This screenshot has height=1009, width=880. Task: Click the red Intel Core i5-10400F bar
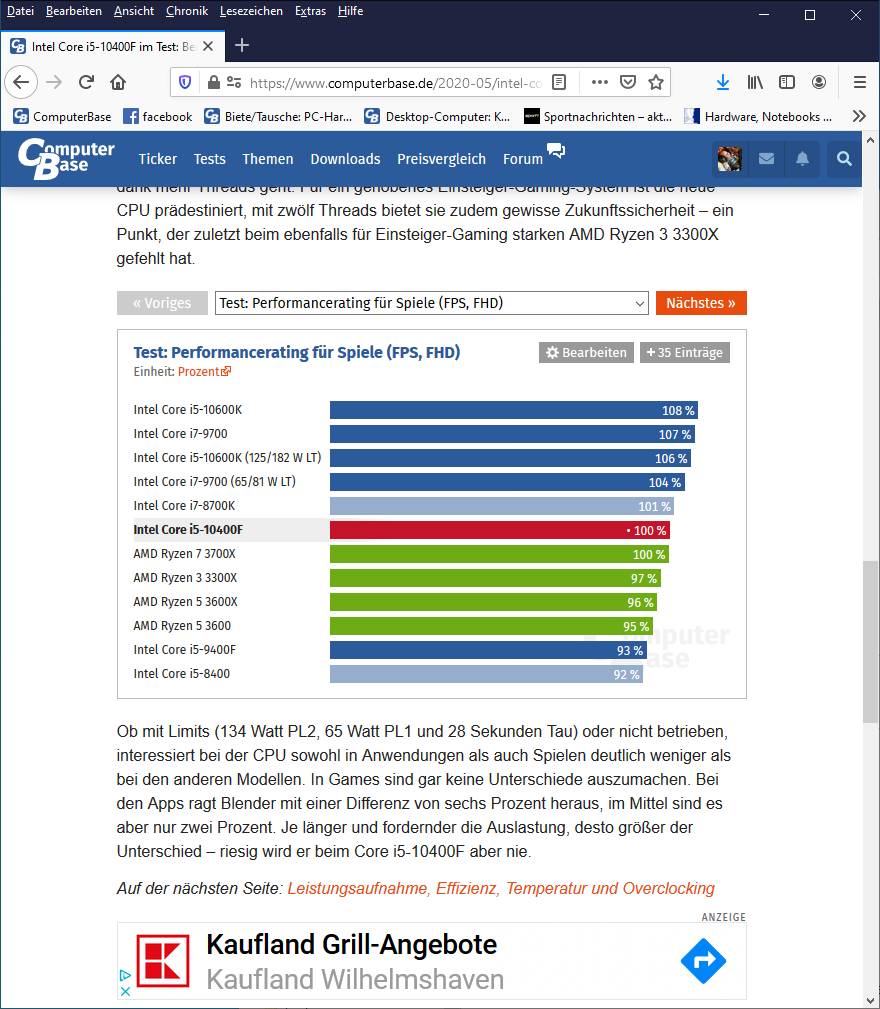500,530
